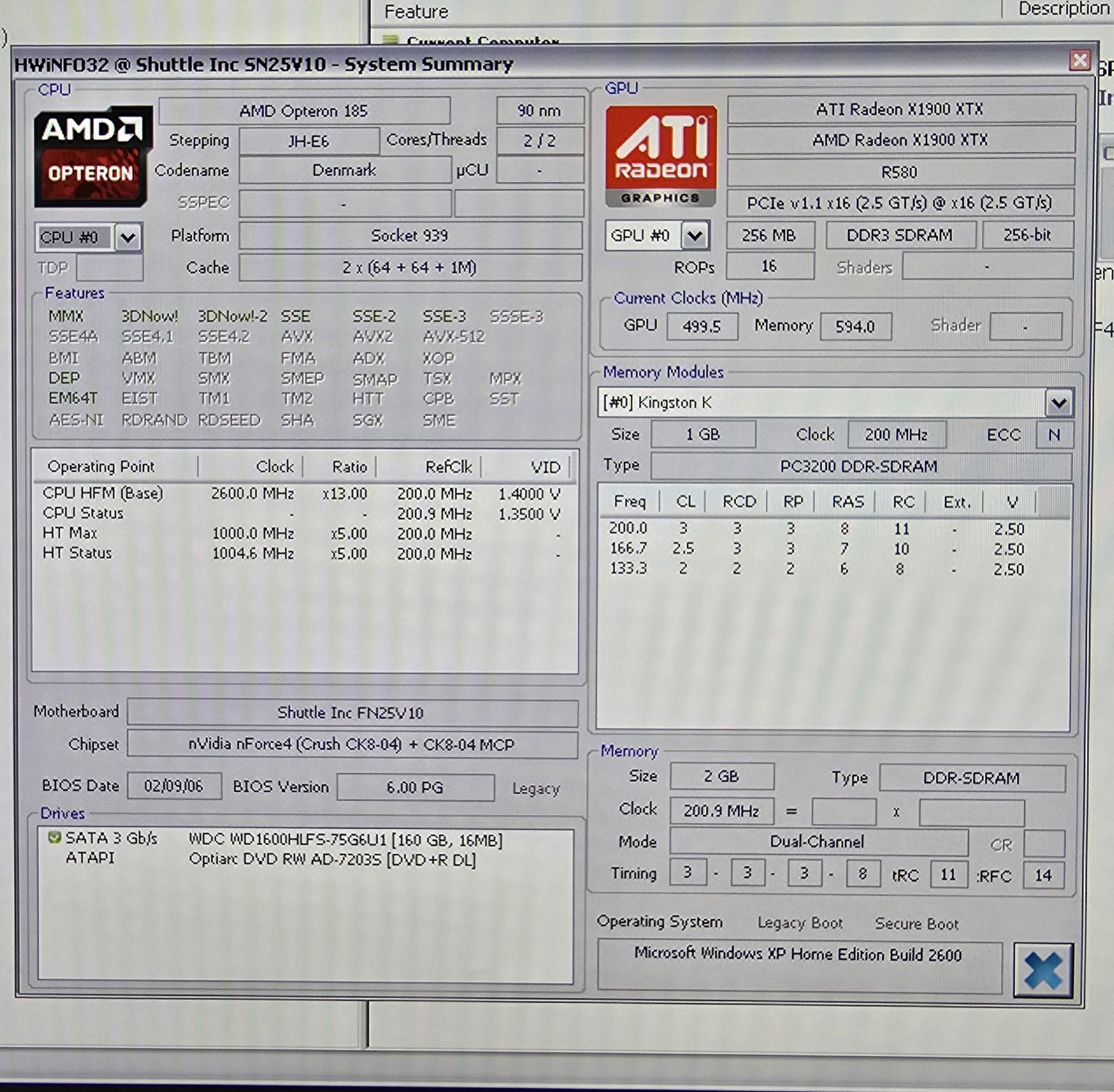
Task: Click the green SATA drive status icon
Action: pos(54,838)
